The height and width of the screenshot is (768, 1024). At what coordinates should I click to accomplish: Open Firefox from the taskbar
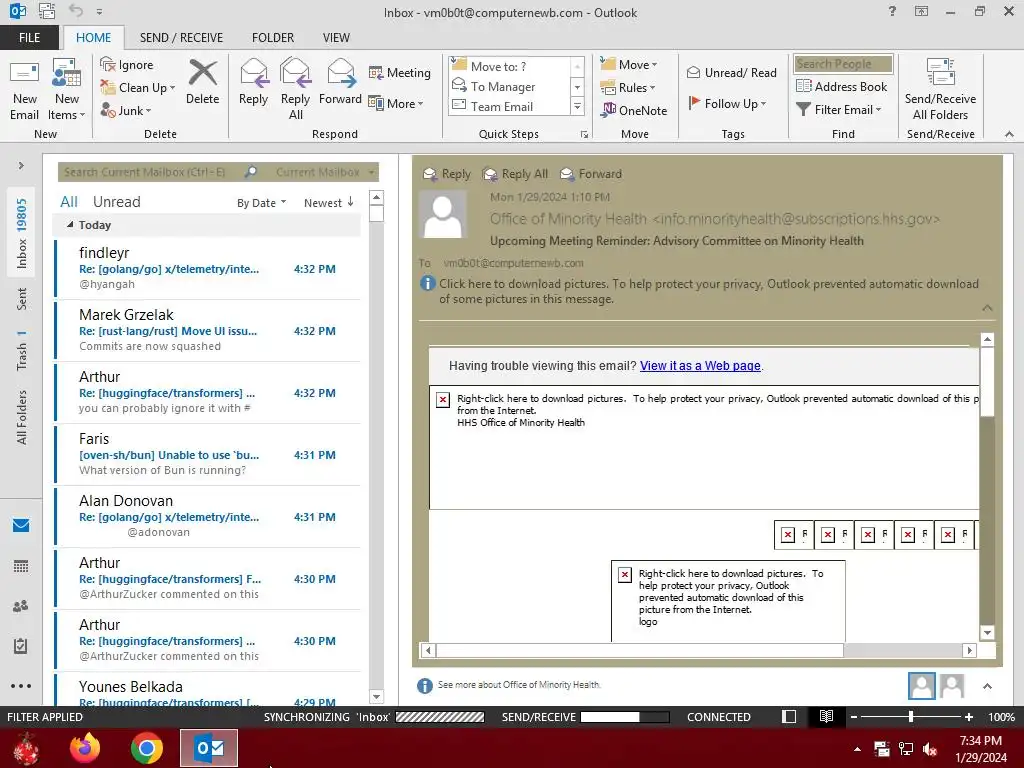tap(85, 748)
